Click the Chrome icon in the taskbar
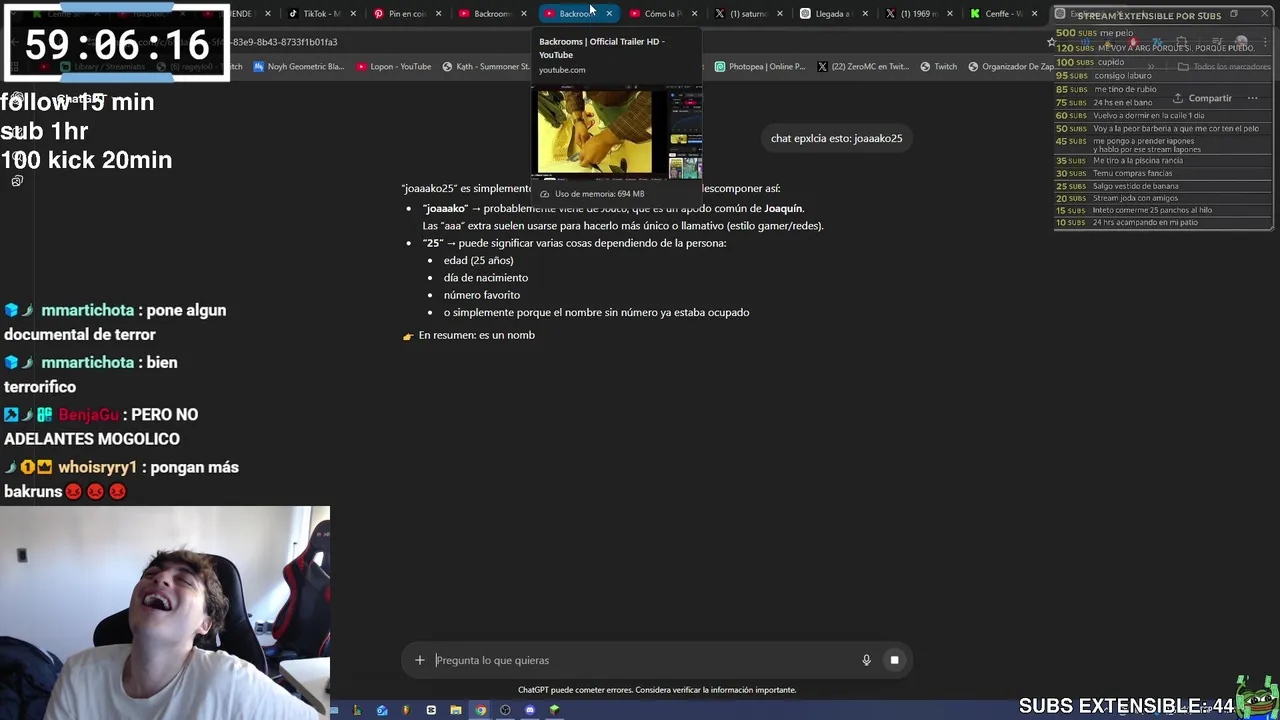 pyautogui.click(x=481, y=710)
